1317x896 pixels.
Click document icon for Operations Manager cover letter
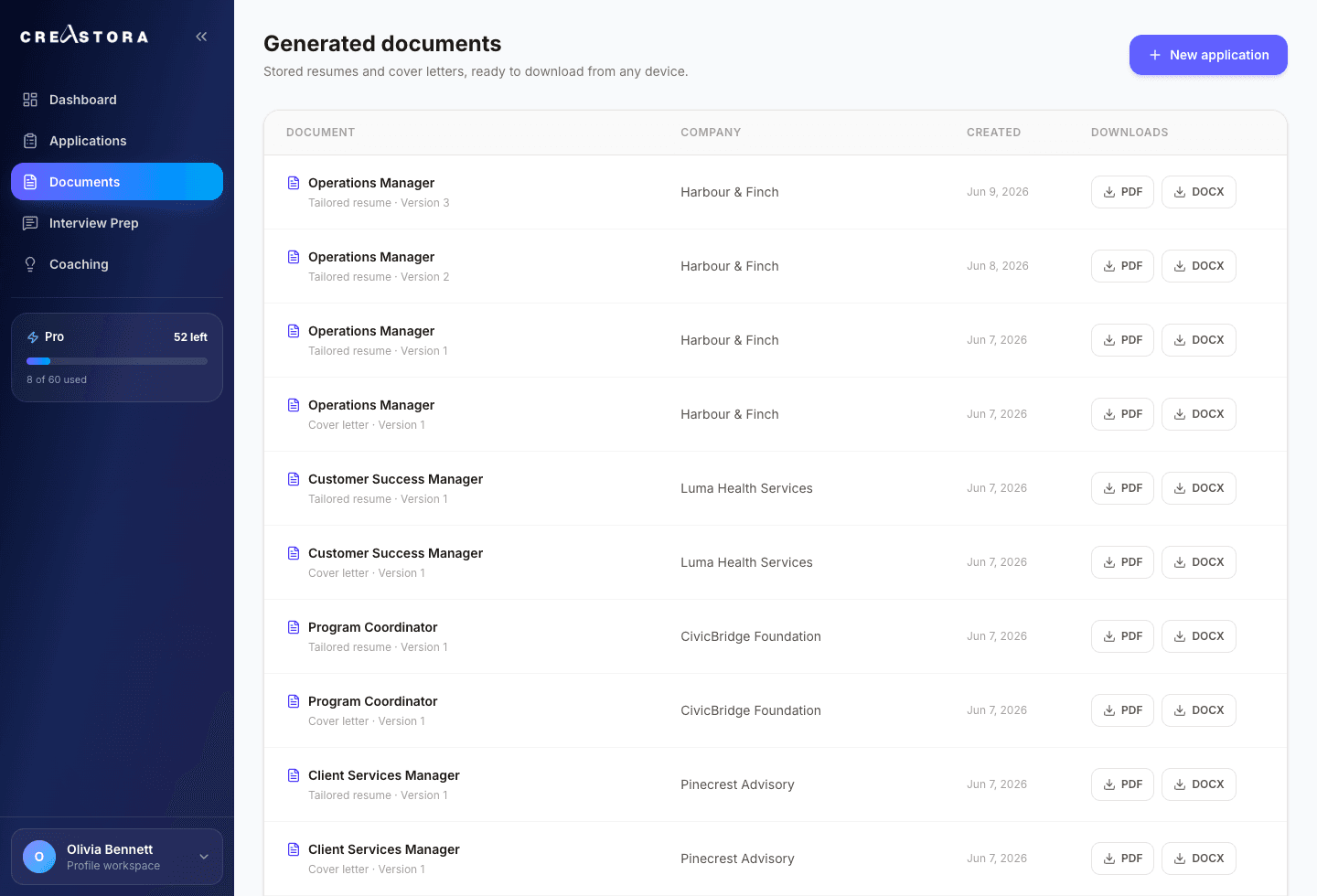pyautogui.click(x=294, y=405)
